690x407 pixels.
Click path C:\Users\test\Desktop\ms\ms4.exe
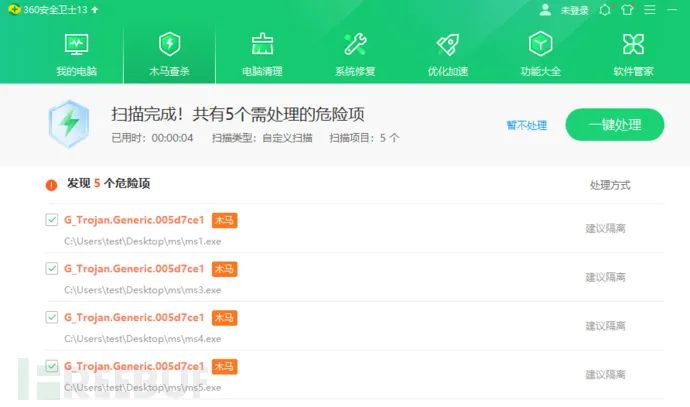click(x=143, y=339)
